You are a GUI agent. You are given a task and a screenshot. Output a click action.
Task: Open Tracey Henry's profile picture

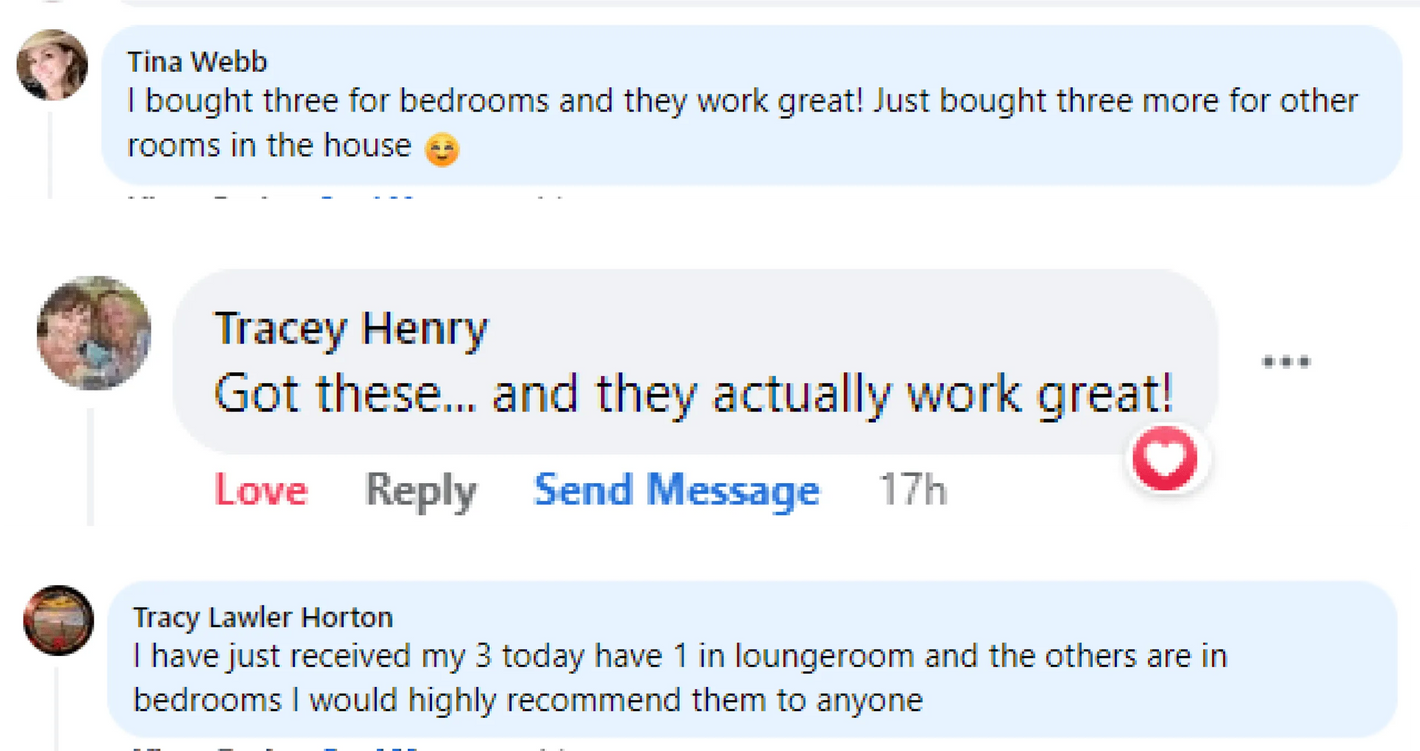coord(94,333)
